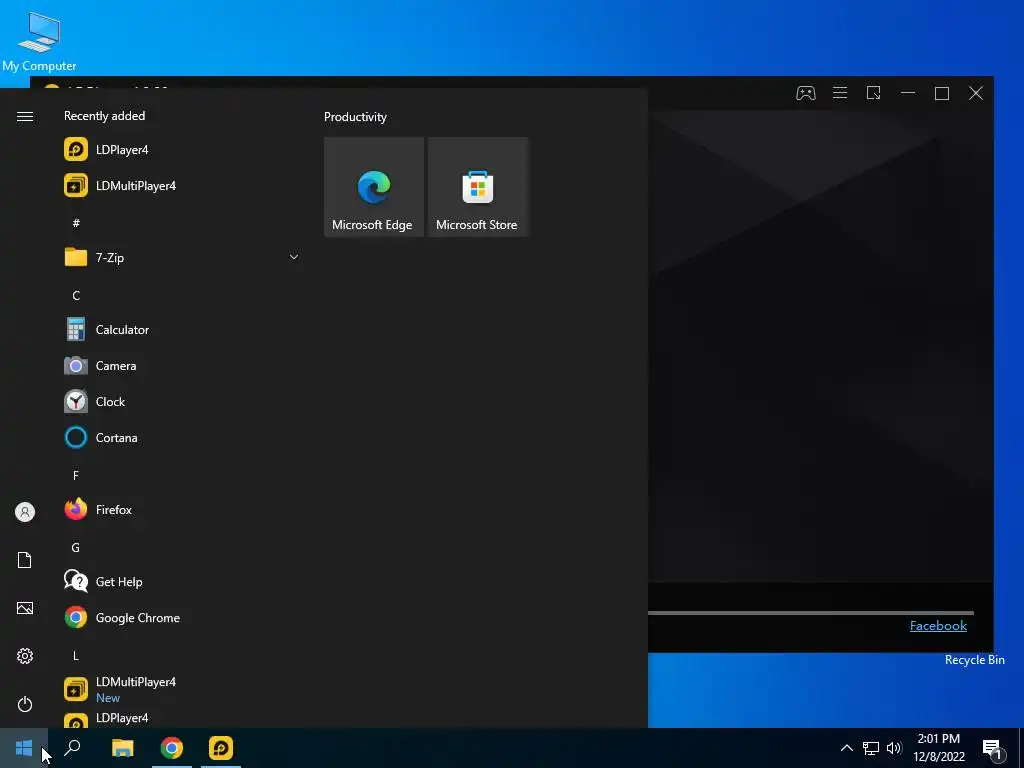The width and height of the screenshot is (1024, 768).
Task: Close the LDPlayer window
Action: click(976, 93)
